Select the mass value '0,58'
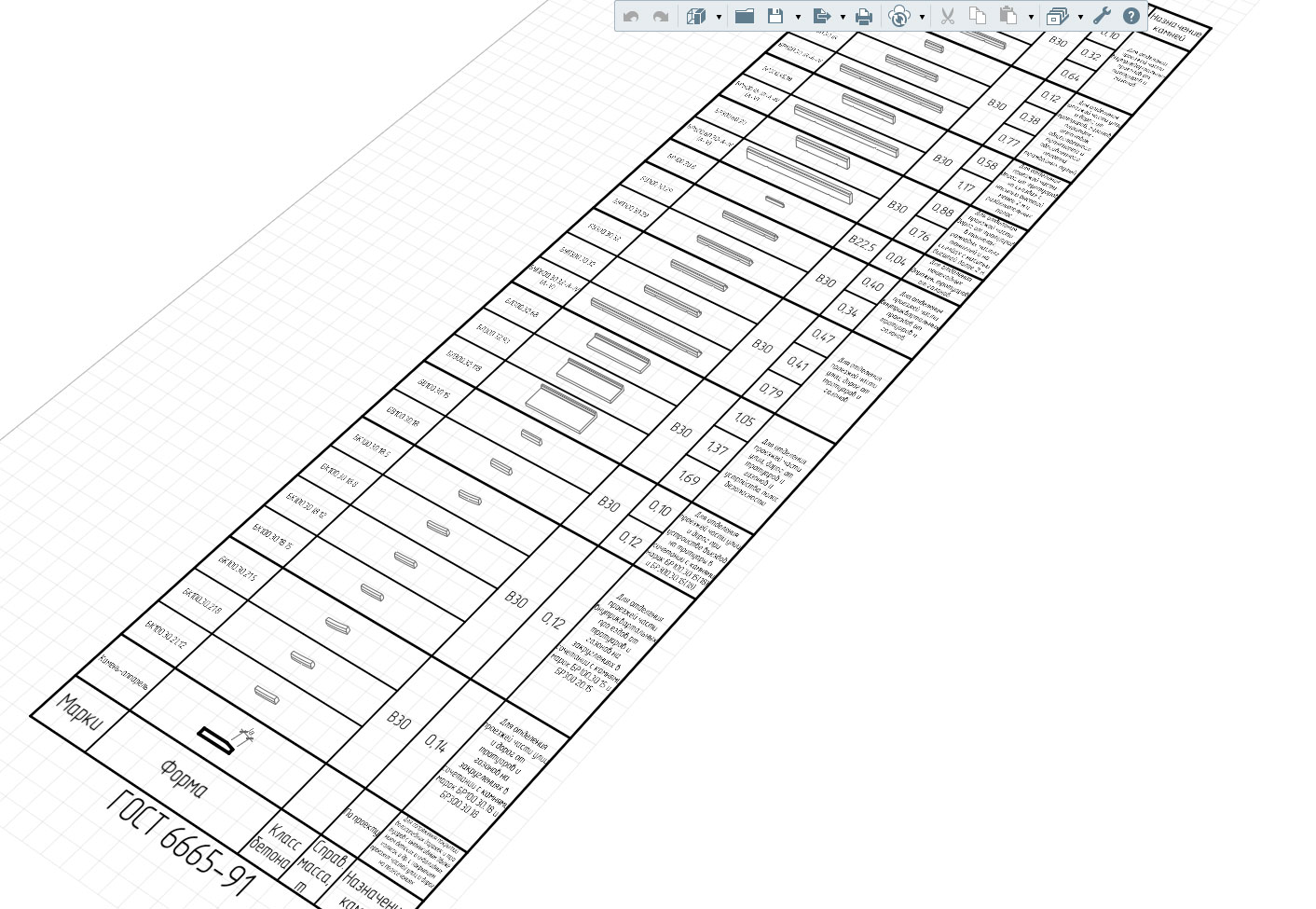 pos(987,164)
